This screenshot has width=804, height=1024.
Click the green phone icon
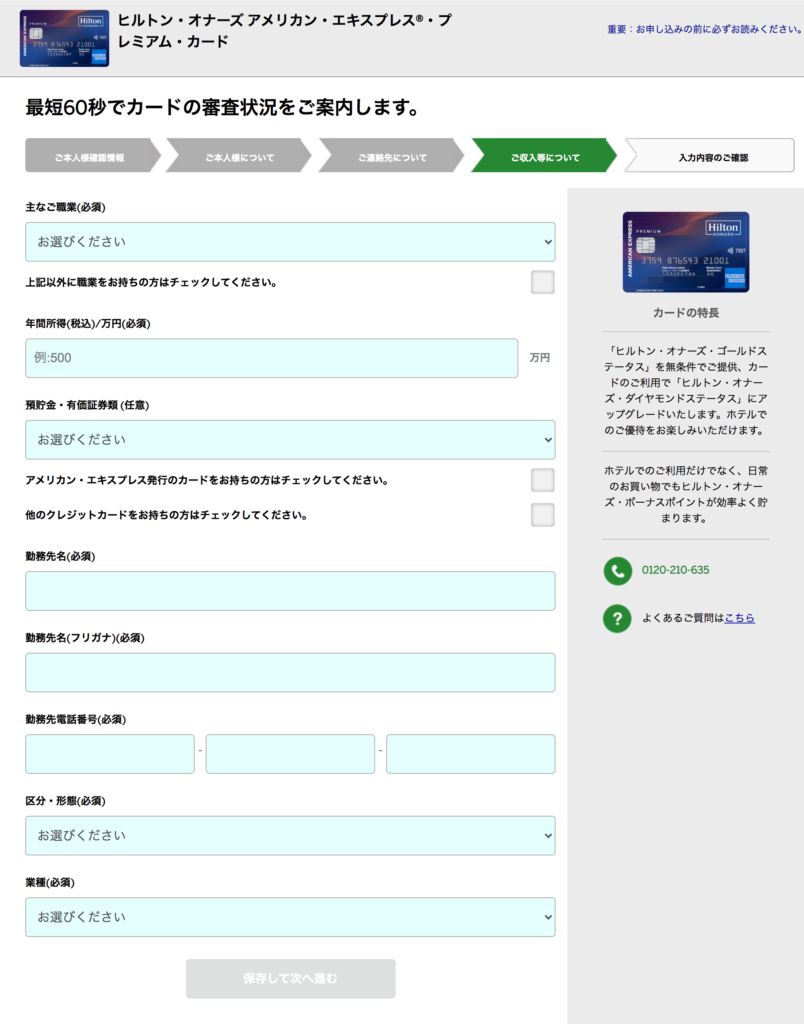click(617, 571)
